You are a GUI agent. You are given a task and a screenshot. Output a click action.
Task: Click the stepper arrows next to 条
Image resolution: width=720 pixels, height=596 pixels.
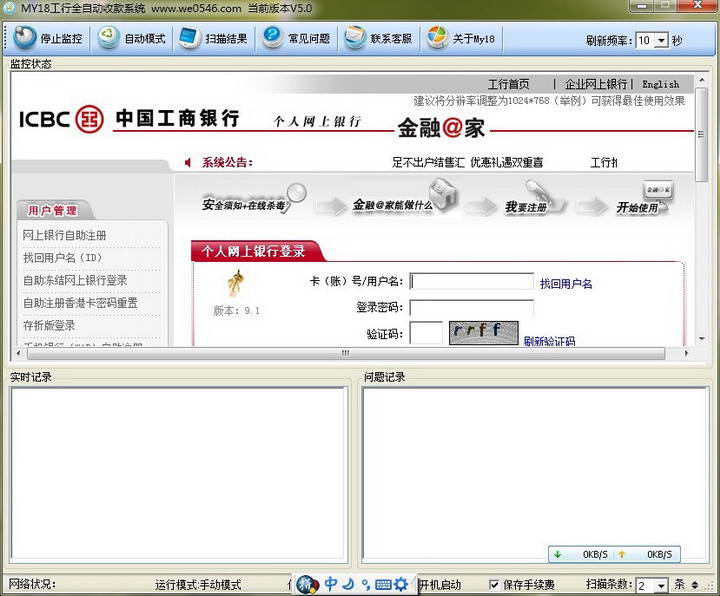pos(695,585)
